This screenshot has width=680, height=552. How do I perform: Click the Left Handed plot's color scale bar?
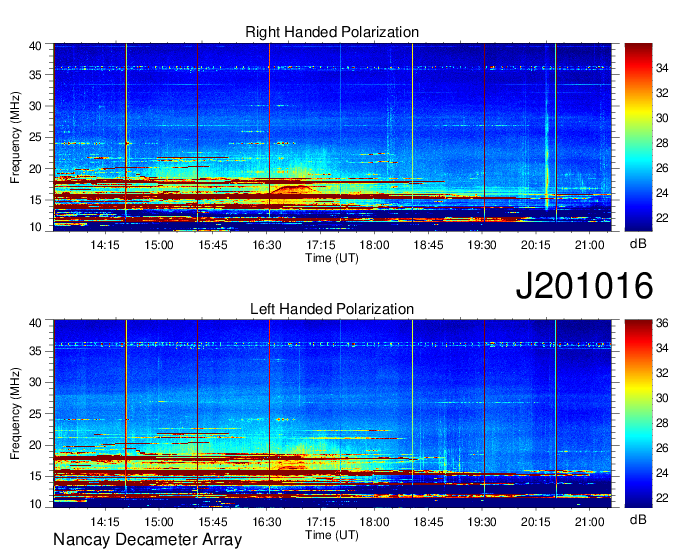pos(638,414)
